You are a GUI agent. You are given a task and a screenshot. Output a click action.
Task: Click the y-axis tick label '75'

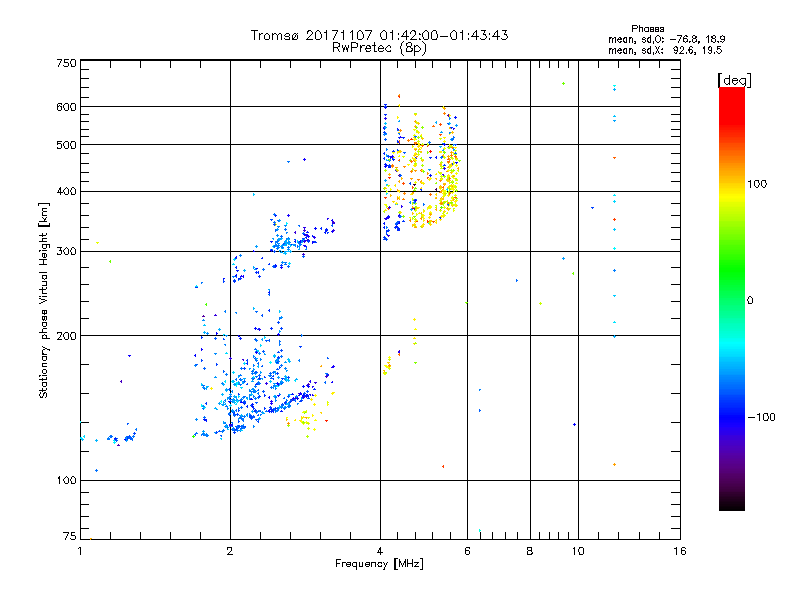70,536
